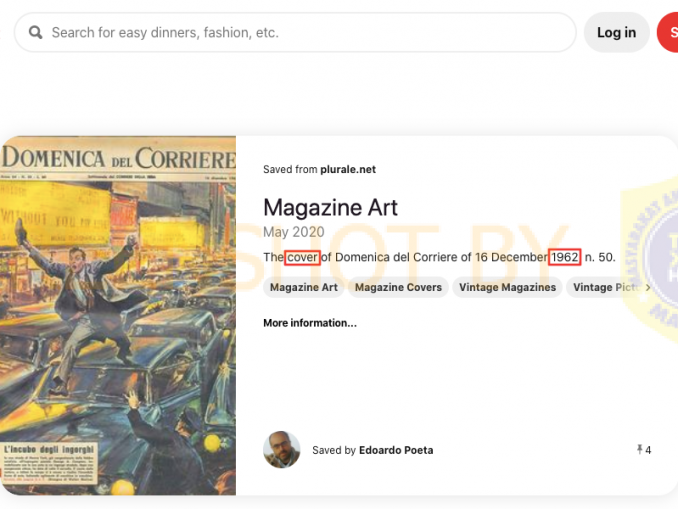Click the Log in button
Image resolution: width=678 pixels, height=509 pixels.
(616, 32)
